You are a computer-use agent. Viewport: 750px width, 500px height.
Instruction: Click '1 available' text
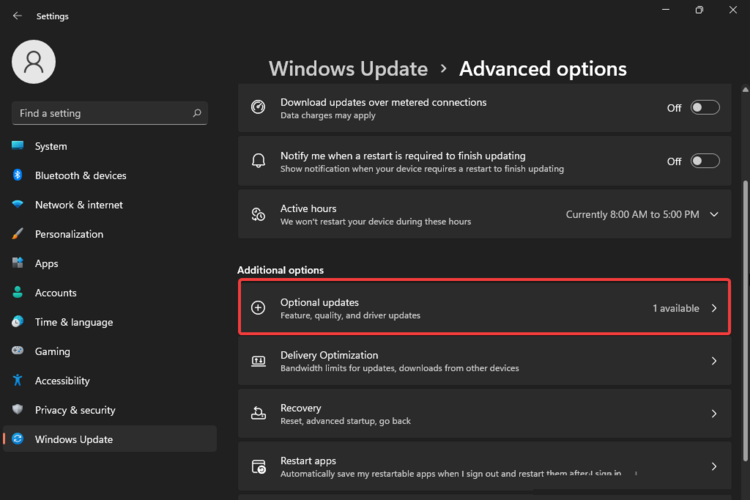676,308
